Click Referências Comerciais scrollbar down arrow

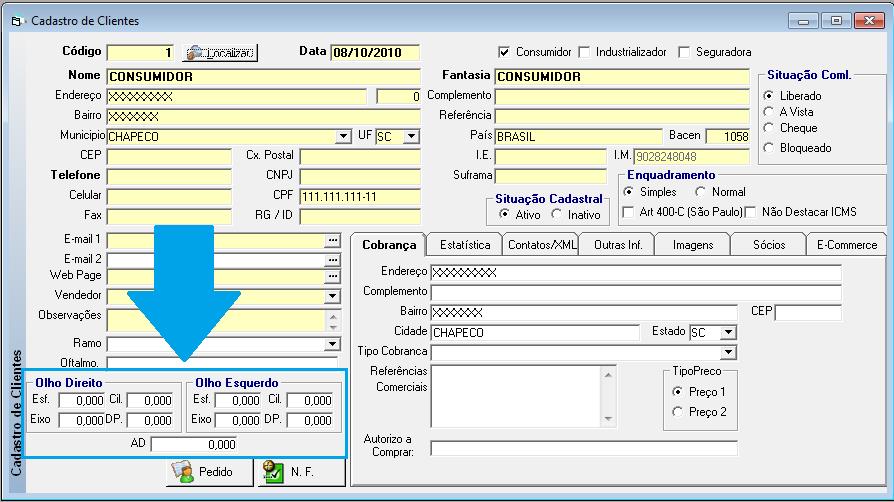[x=608, y=419]
